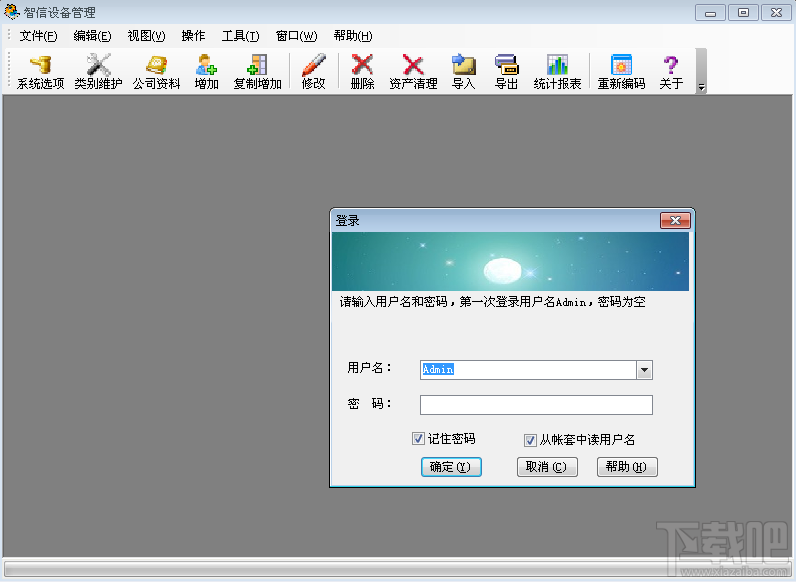Viewport: 796px width, 582px height.
Task: Open the 关于 about question-mark icon
Action: [671, 72]
